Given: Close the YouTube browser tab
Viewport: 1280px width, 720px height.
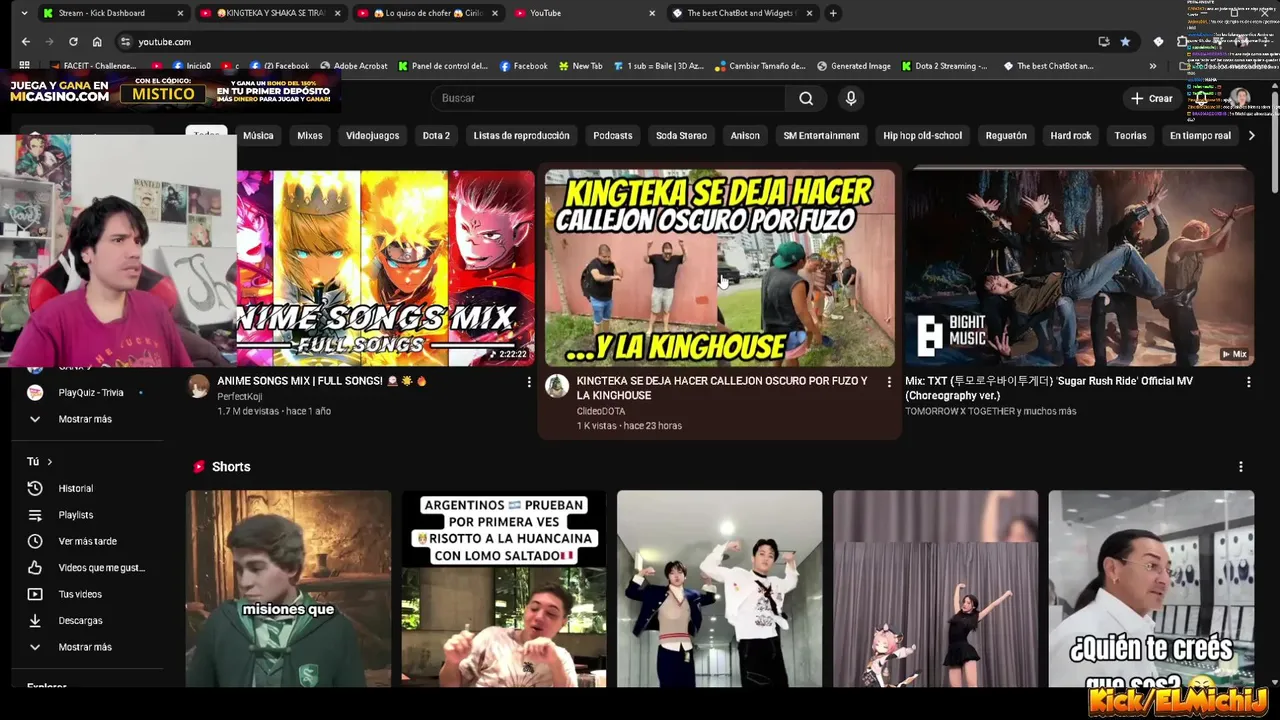Looking at the screenshot, I should coord(652,13).
